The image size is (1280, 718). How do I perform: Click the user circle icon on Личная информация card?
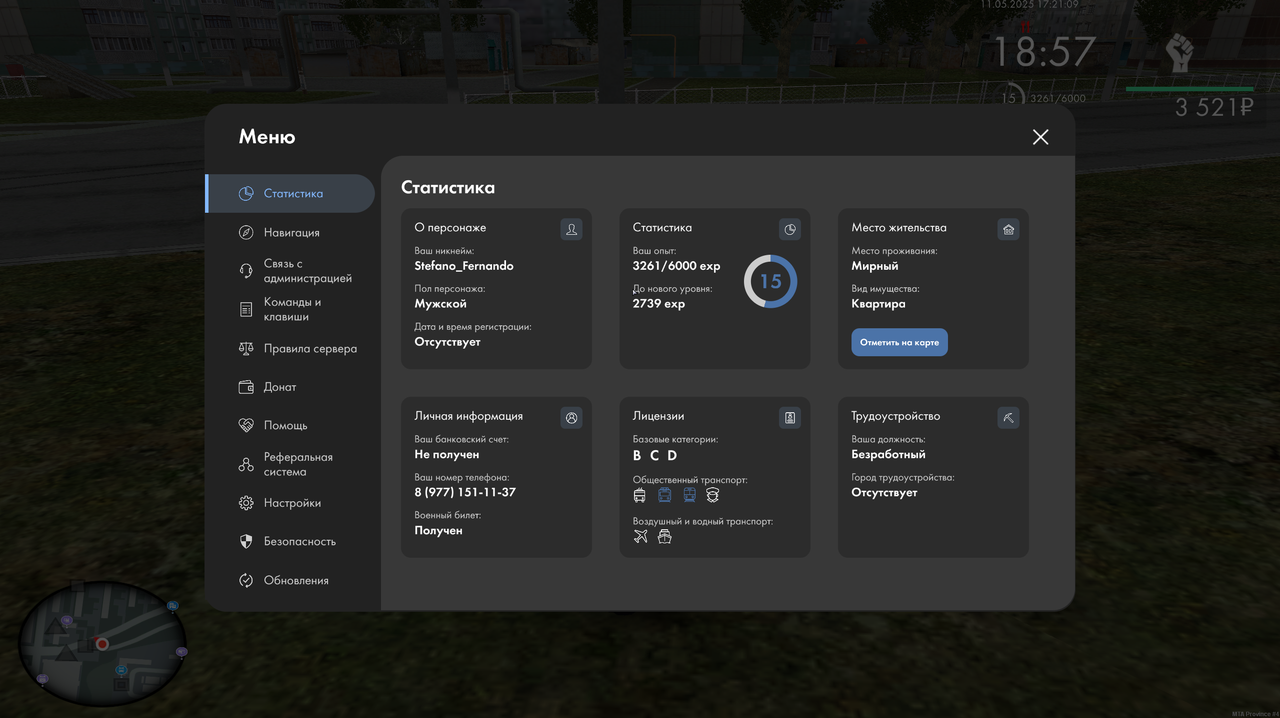tap(571, 418)
